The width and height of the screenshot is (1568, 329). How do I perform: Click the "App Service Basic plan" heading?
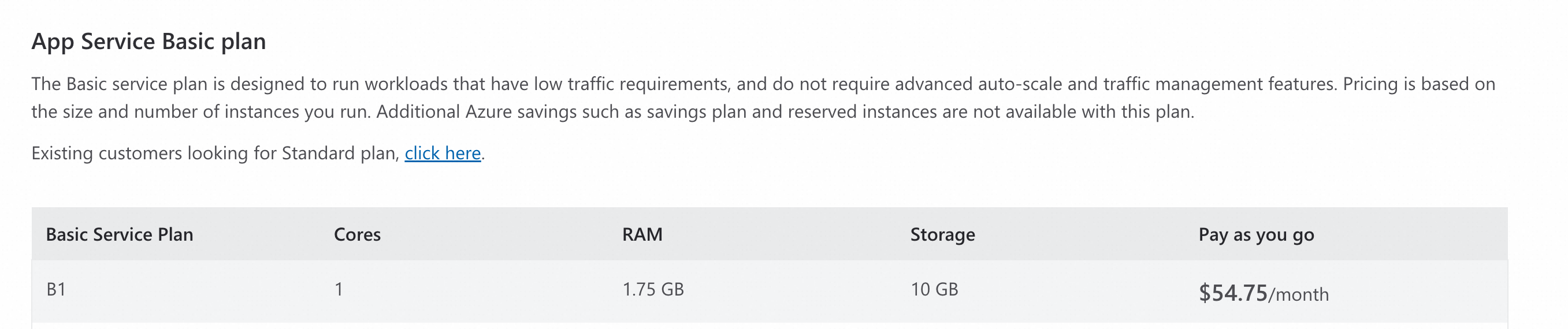click(x=148, y=42)
